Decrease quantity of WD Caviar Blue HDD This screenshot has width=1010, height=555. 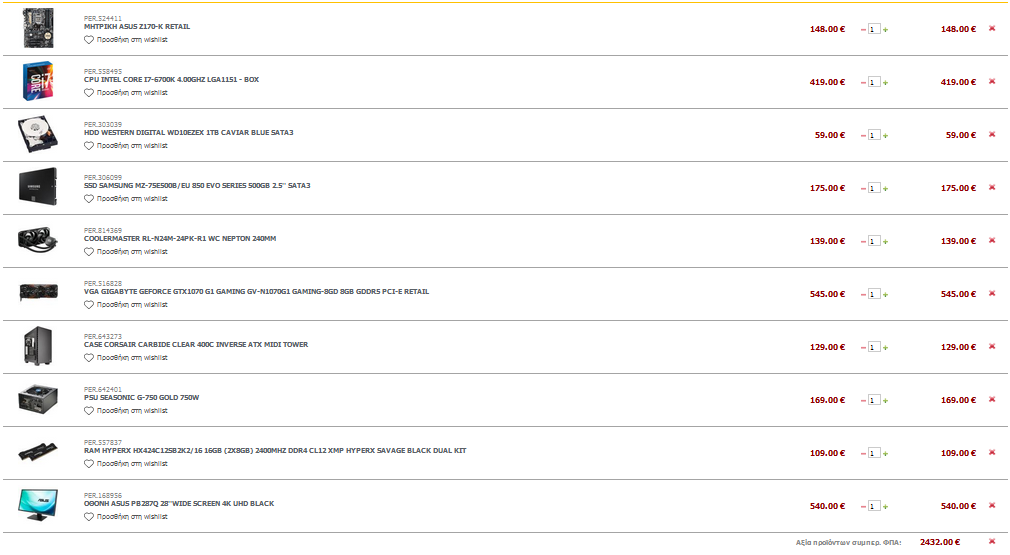tap(863, 135)
